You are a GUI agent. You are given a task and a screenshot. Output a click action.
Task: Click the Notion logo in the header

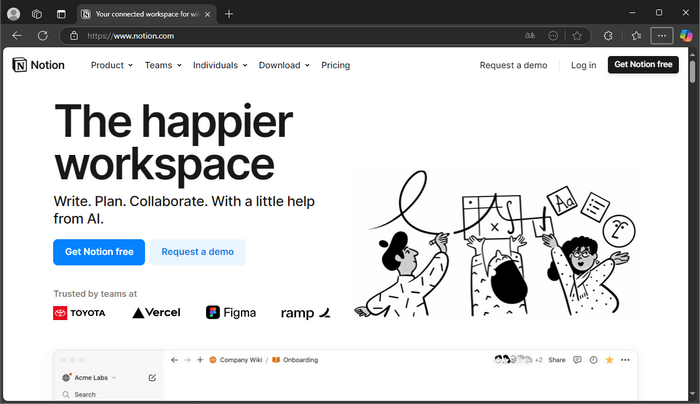pyautogui.click(x=38, y=65)
